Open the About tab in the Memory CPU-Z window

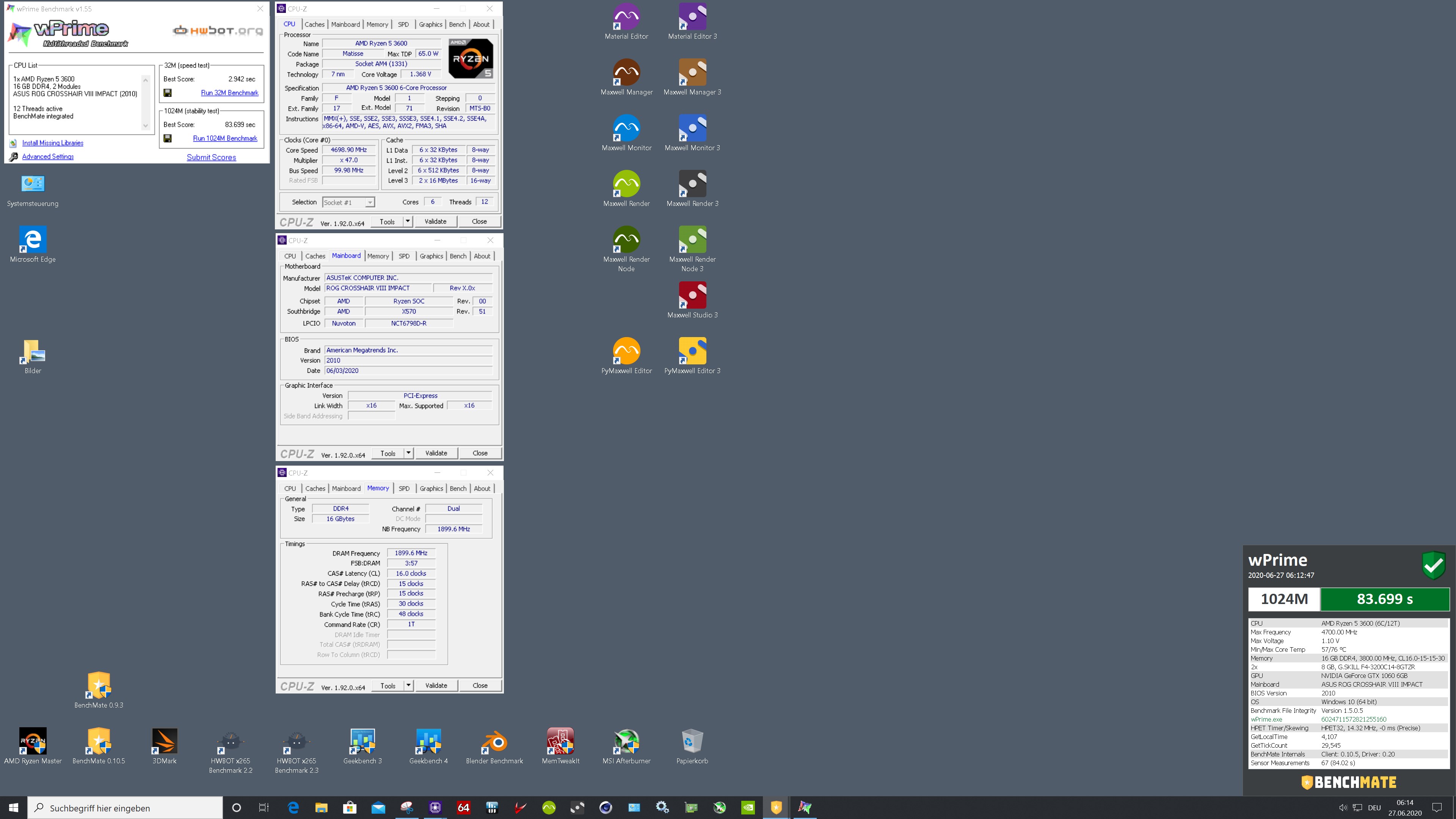point(482,488)
